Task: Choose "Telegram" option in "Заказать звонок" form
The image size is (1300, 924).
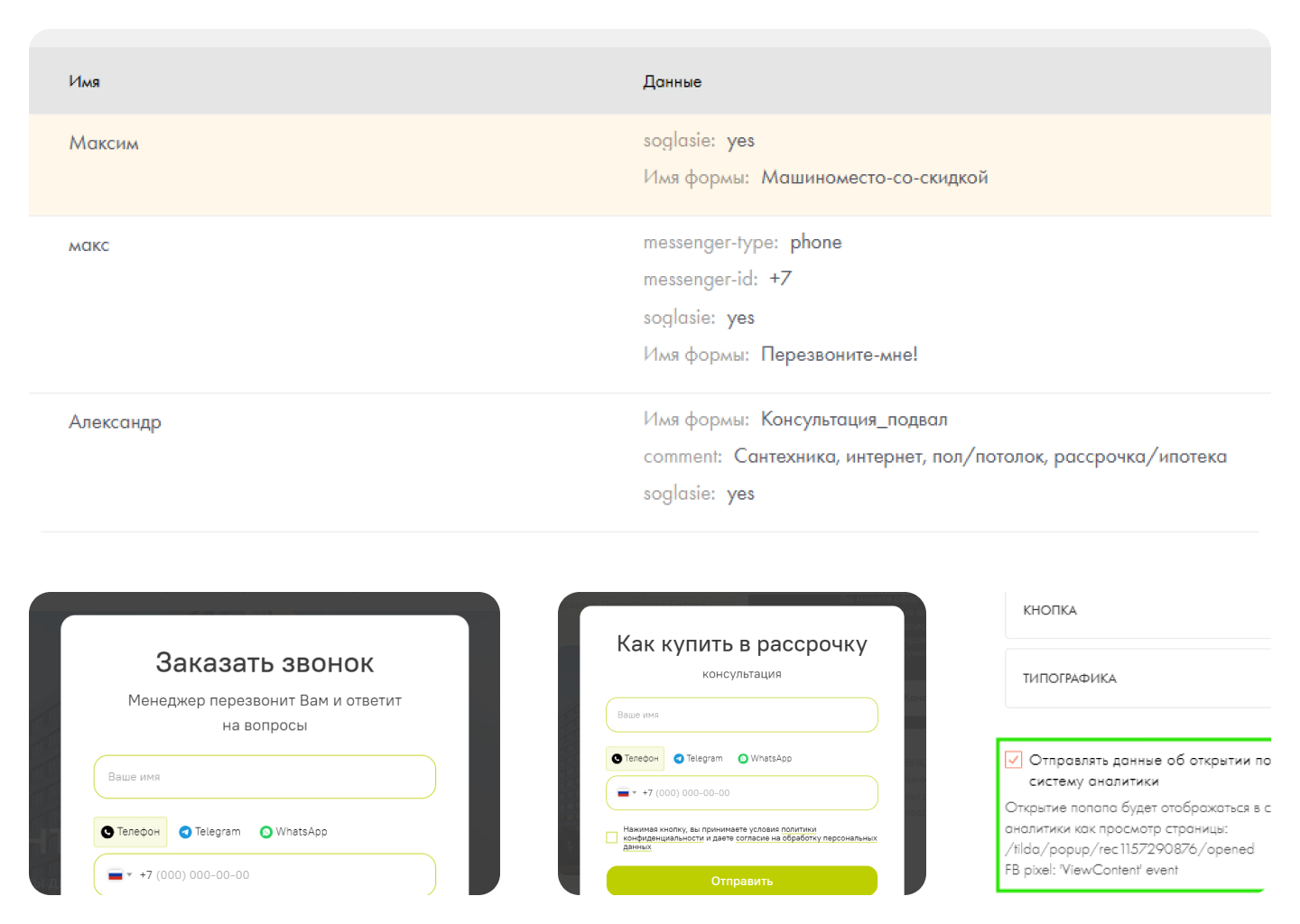Action: click(209, 831)
